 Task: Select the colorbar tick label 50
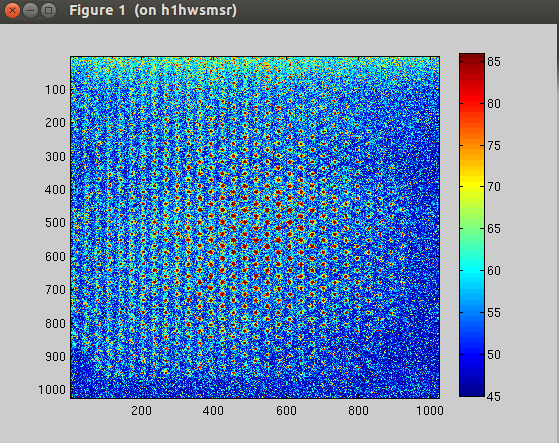pos(494,354)
